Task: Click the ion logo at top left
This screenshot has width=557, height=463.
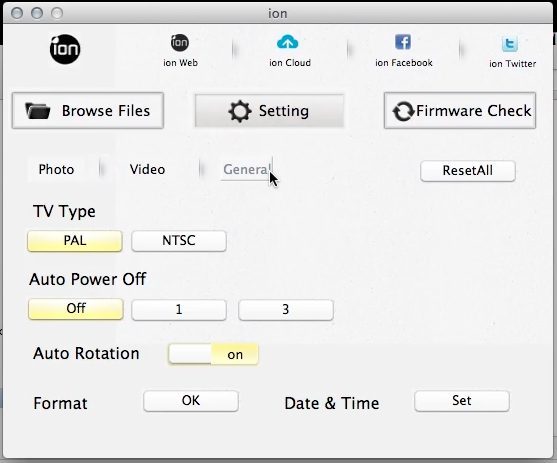Action: [65, 49]
